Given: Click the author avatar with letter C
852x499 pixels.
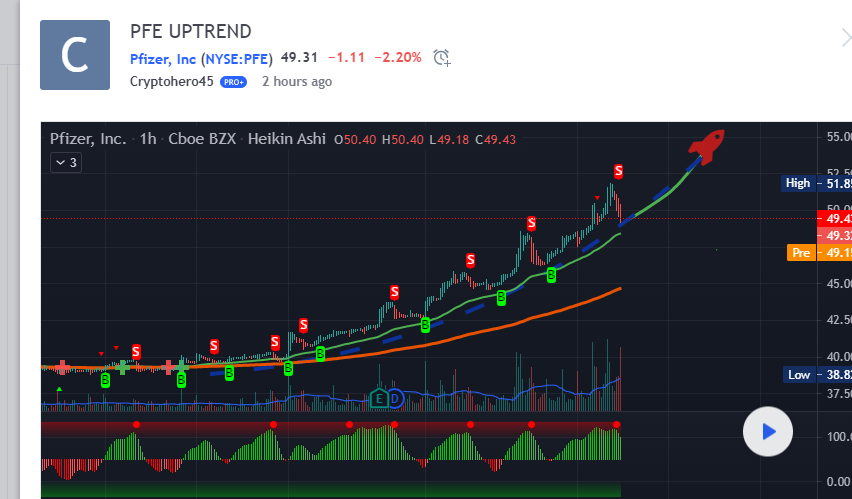Looking at the screenshot, I should coord(75,55).
